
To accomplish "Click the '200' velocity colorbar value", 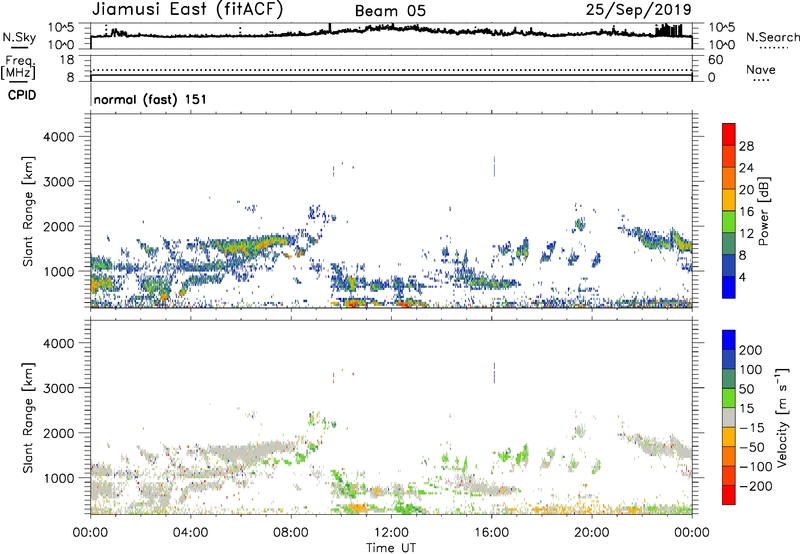I will 750,350.
